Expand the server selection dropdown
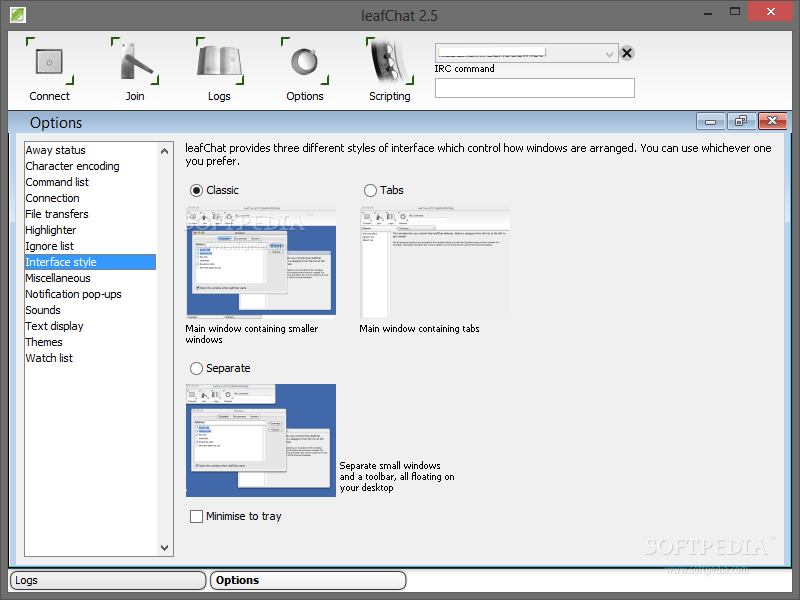 pyautogui.click(x=609, y=54)
